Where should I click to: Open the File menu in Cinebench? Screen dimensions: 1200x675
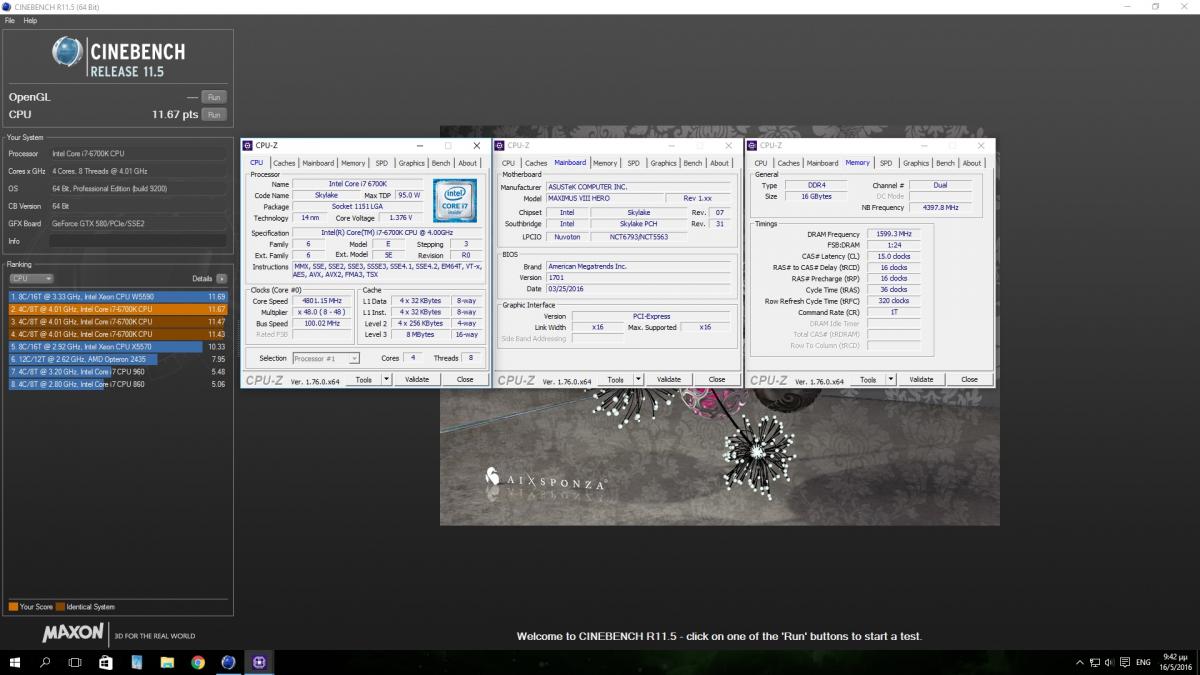pyautogui.click(x=9, y=20)
